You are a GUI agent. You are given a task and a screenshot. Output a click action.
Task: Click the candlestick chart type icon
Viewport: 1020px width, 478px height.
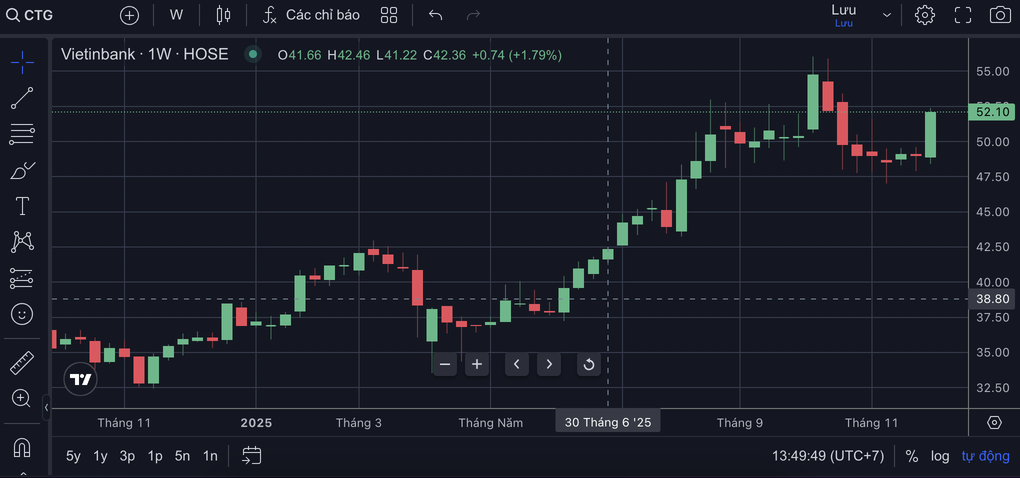pos(222,15)
